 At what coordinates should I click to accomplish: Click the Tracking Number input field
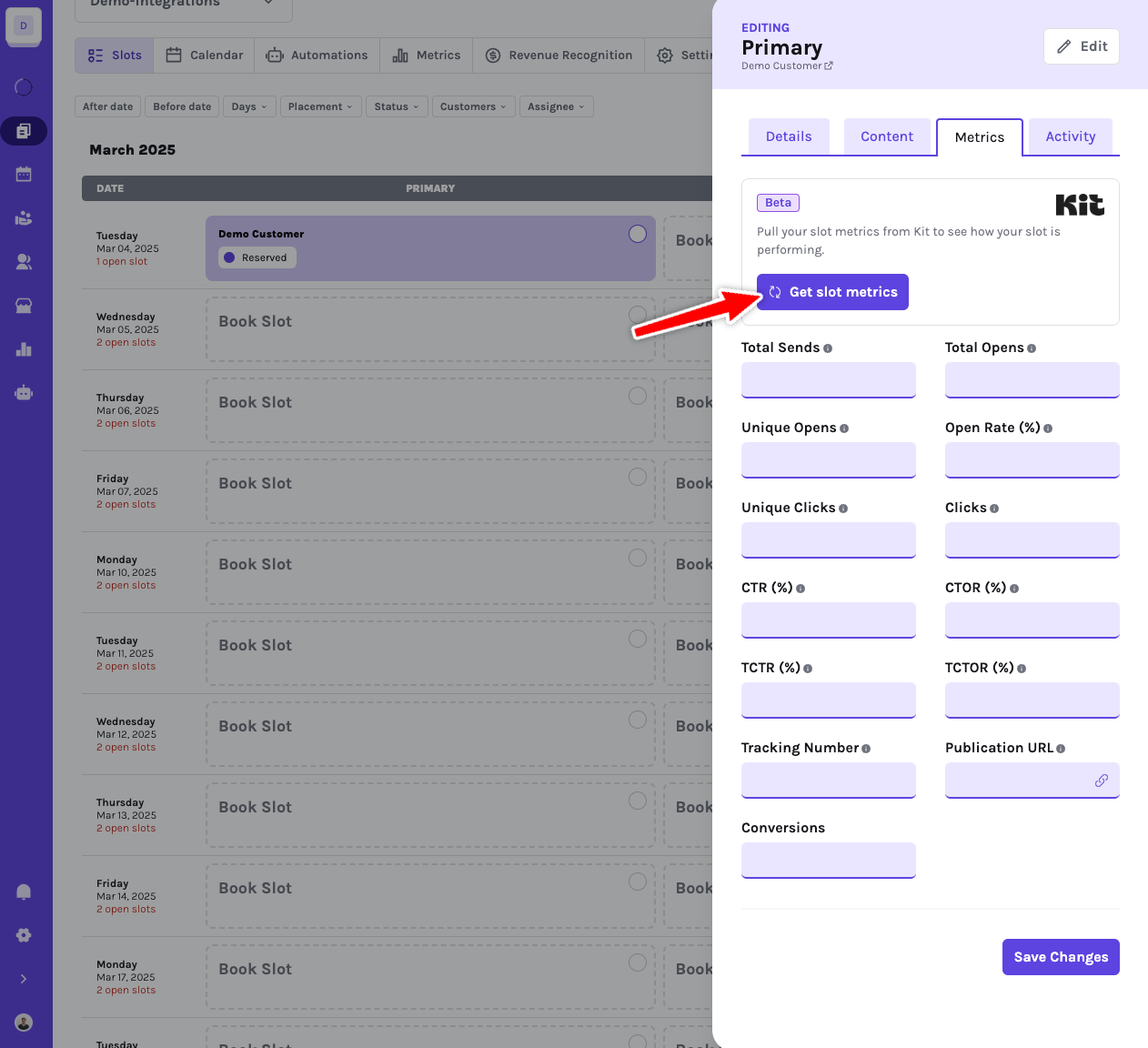point(829,781)
